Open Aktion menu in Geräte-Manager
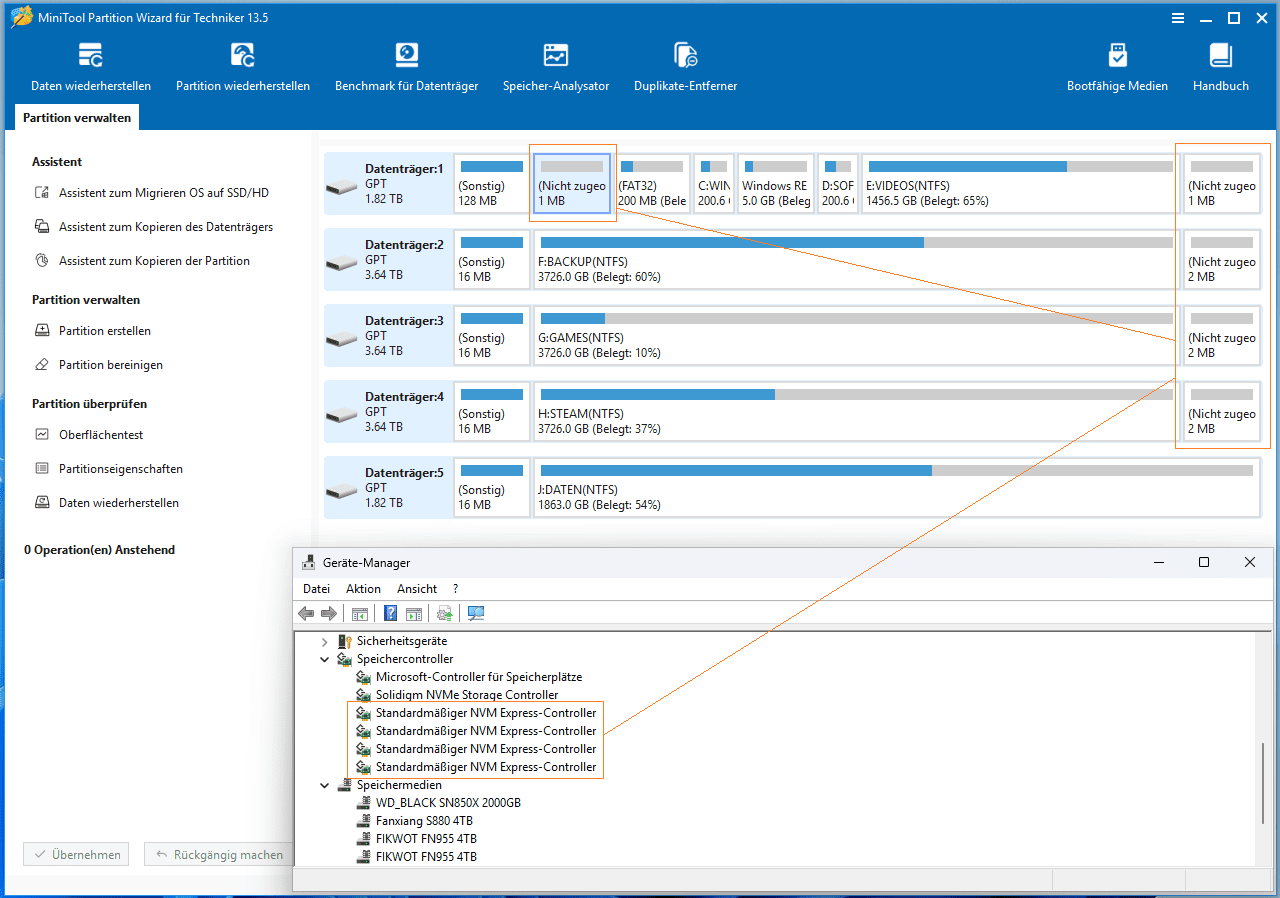 coord(364,589)
